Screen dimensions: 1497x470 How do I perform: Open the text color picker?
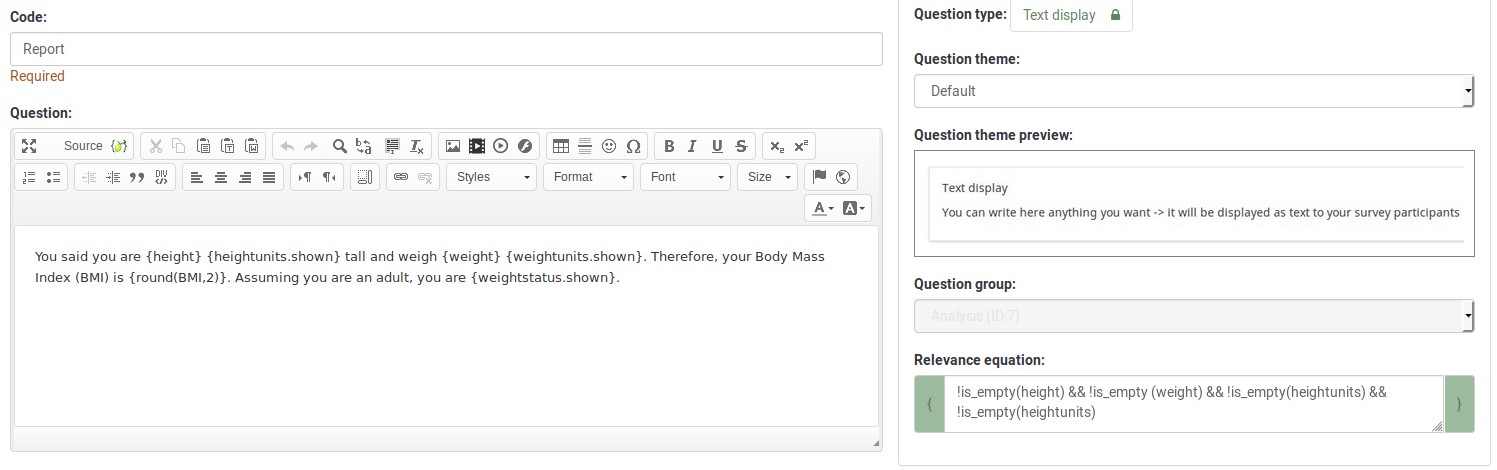coord(822,208)
